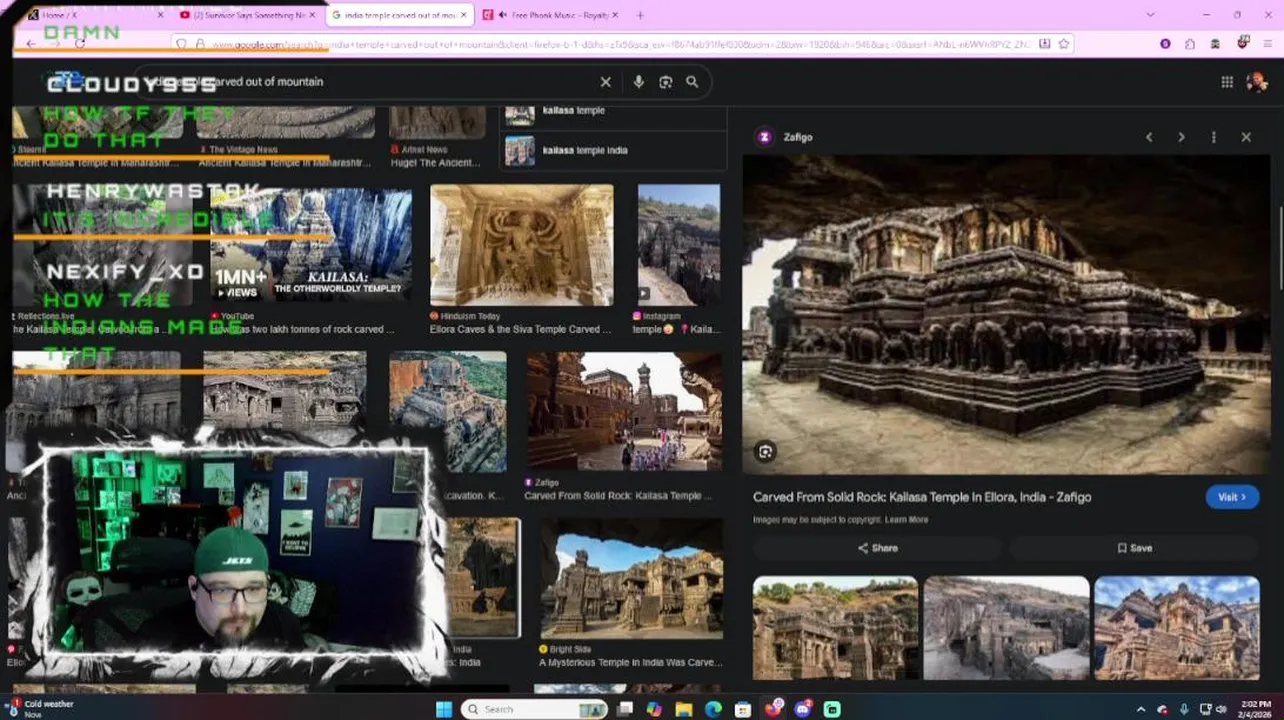Image resolution: width=1284 pixels, height=720 pixels.
Task: Click the Zafigo source name in panel header
Action: pyautogui.click(x=798, y=137)
